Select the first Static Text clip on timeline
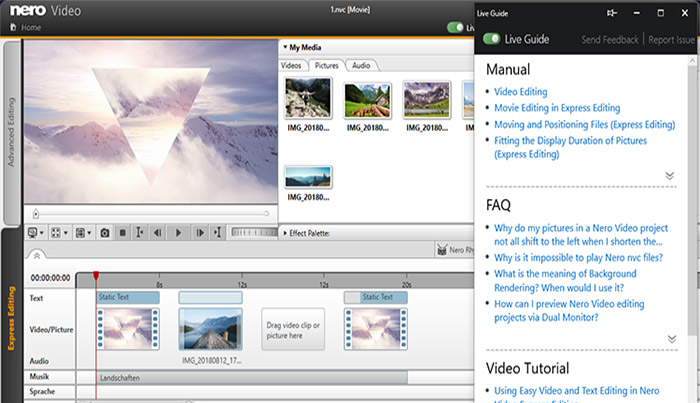 coord(128,297)
